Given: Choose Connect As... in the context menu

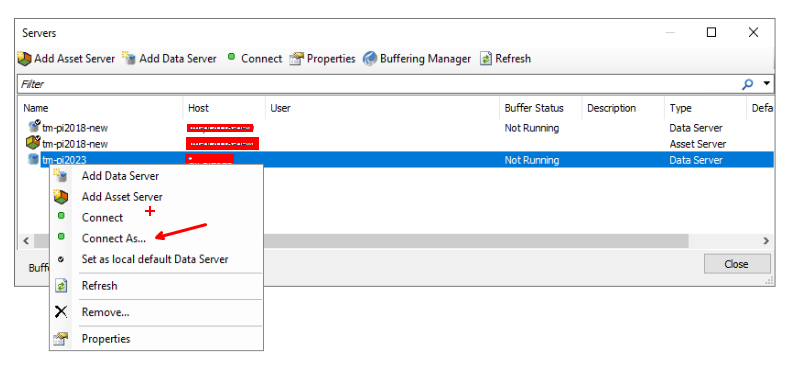Looking at the screenshot, I should pyautogui.click(x=156, y=238).
